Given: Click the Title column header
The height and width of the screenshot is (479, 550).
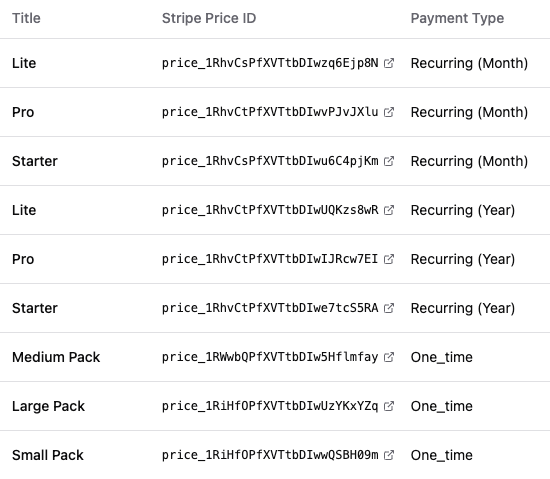Looking at the screenshot, I should (x=26, y=18).
